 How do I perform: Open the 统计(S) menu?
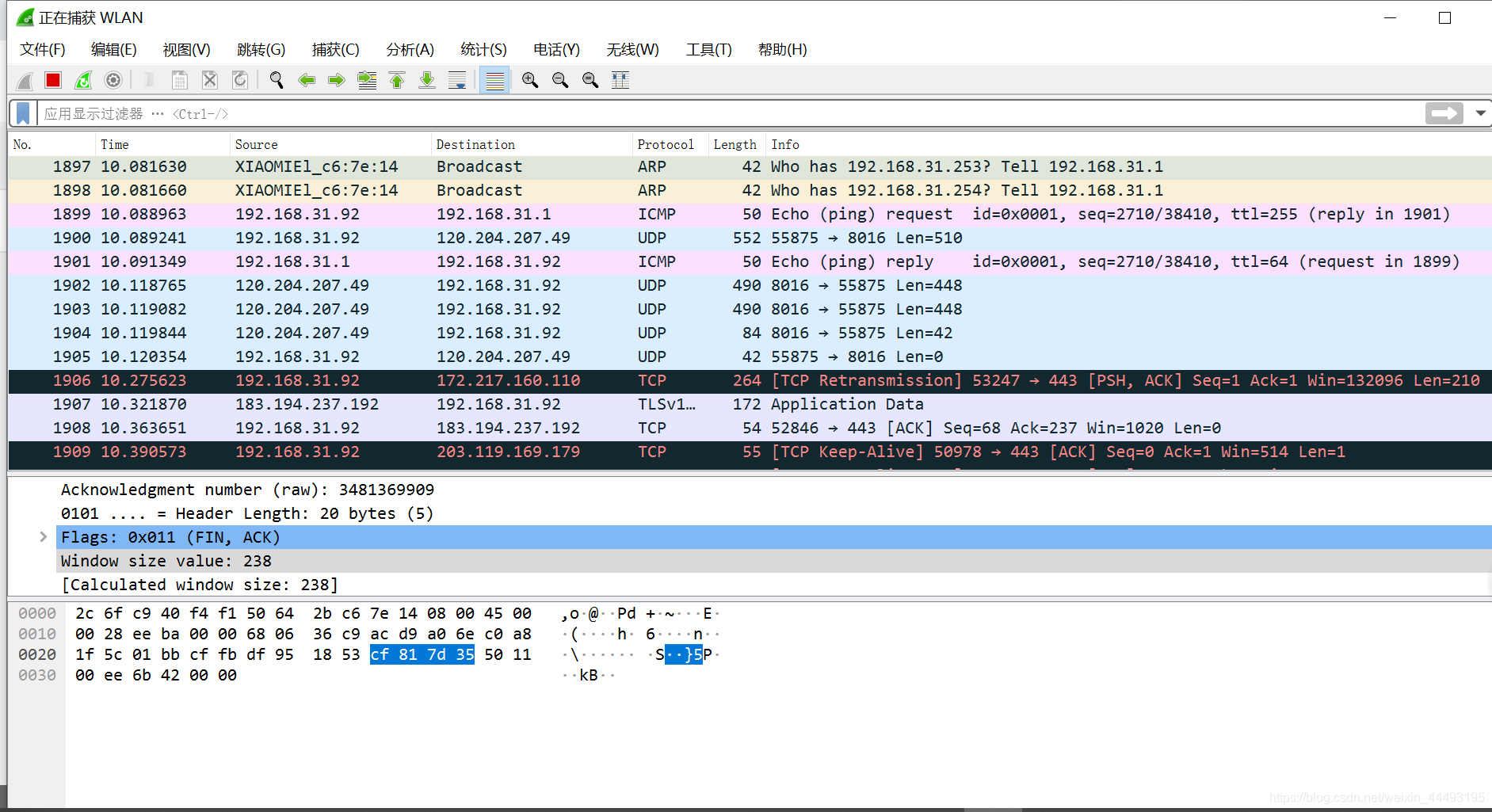click(484, 50)
